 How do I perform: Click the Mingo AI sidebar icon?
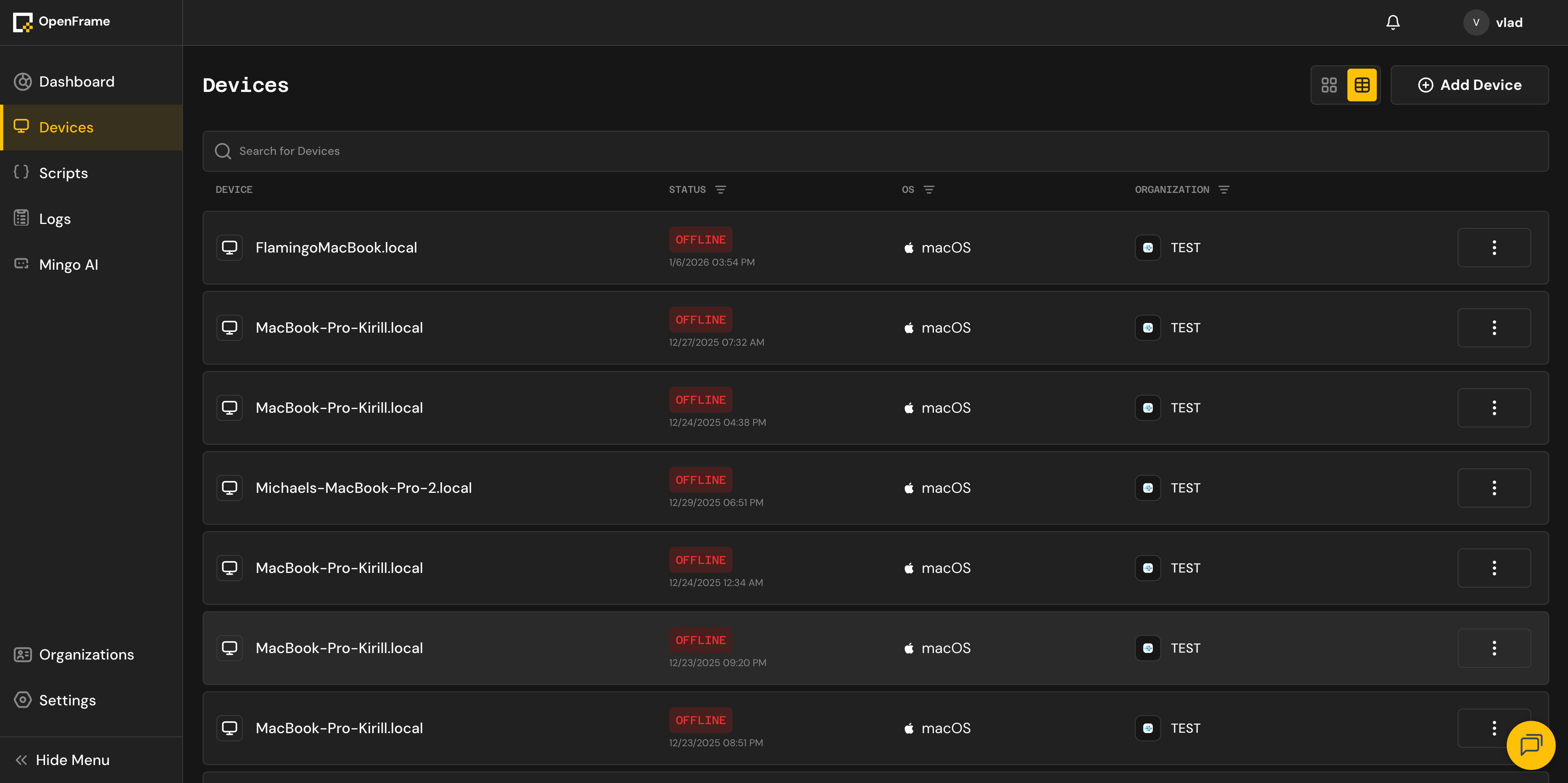pos(22,264)
